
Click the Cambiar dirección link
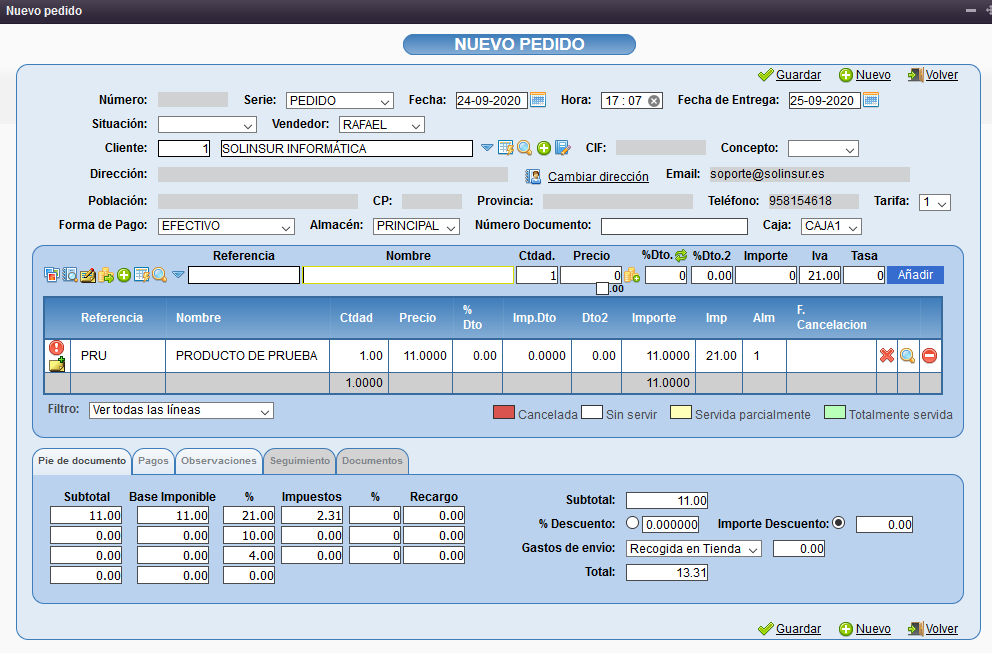pyautogui.click(x=598, y=177)
